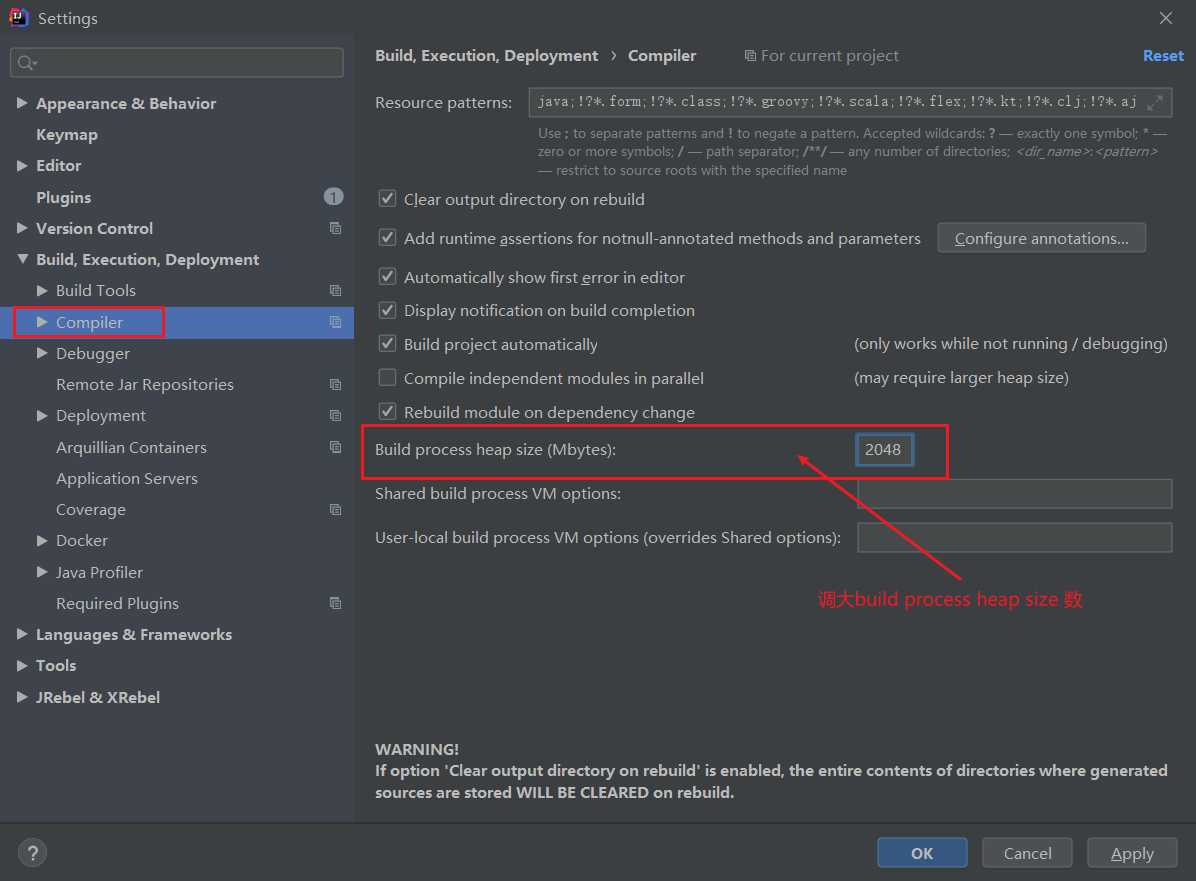This screenshot has width=1196, height=881.
Task: Click the Reset link at top right
Action: pyautogui.click(x=1162, y=55)
